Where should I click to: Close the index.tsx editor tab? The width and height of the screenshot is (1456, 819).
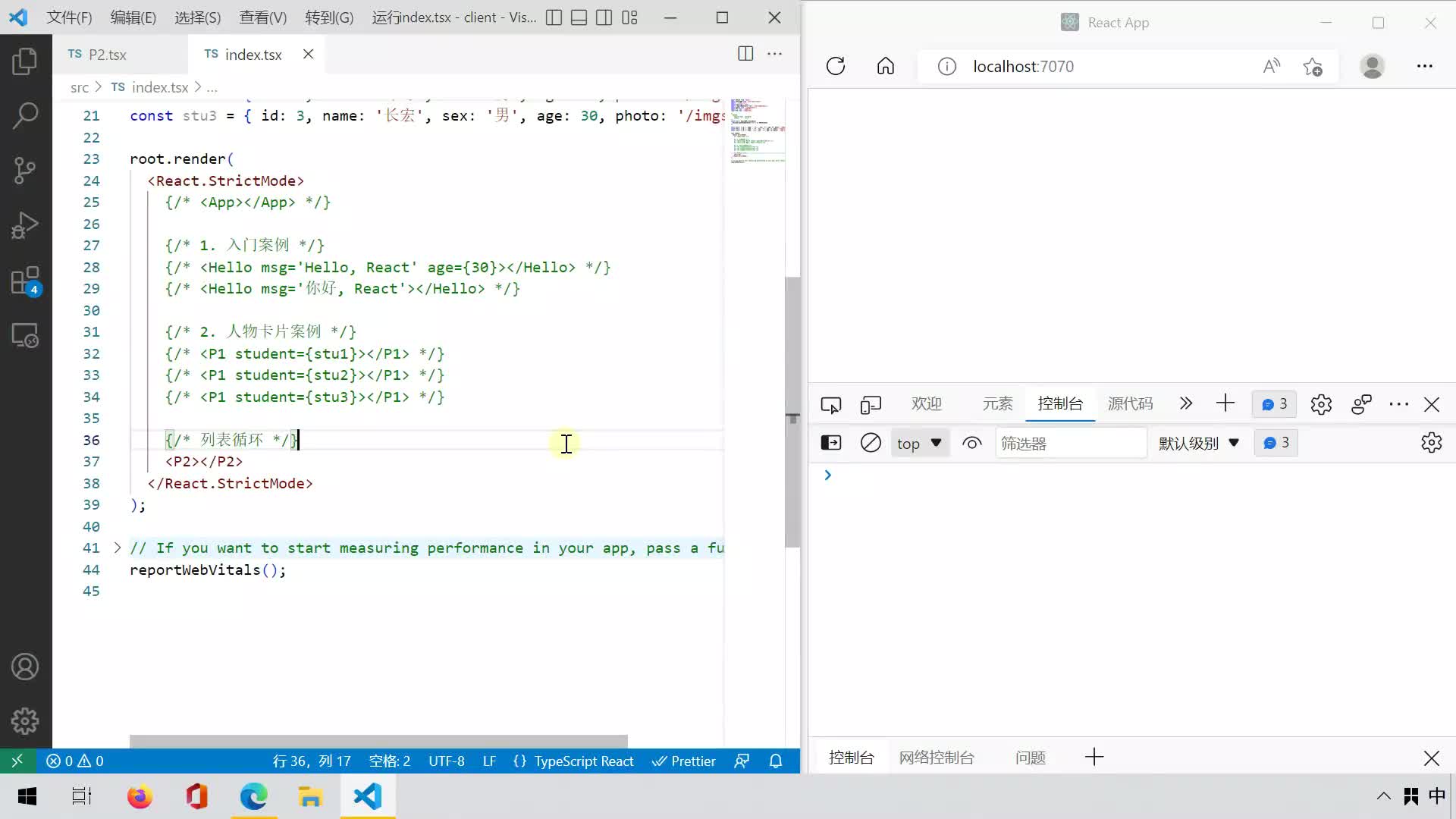(308, 54)
